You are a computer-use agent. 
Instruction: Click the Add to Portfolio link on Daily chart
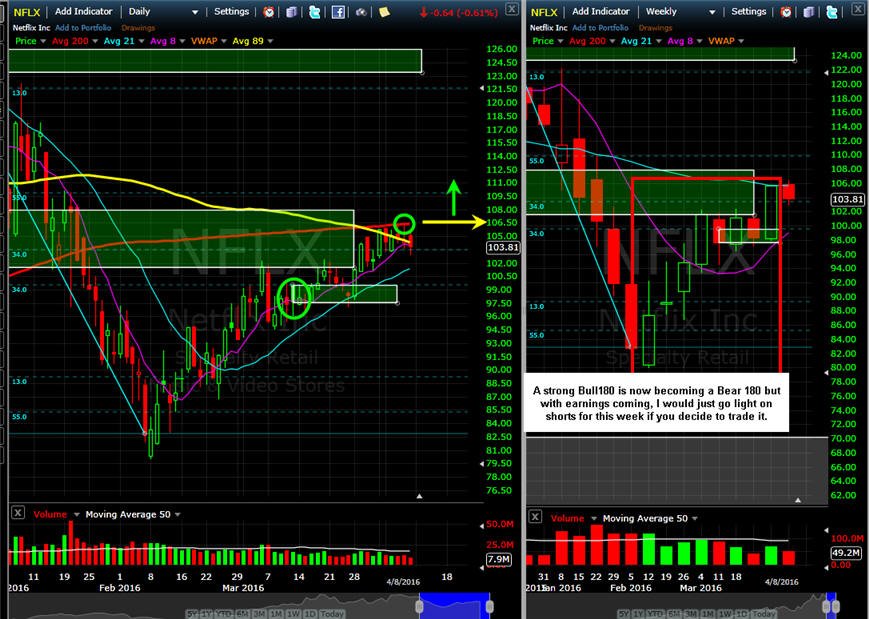83,28
